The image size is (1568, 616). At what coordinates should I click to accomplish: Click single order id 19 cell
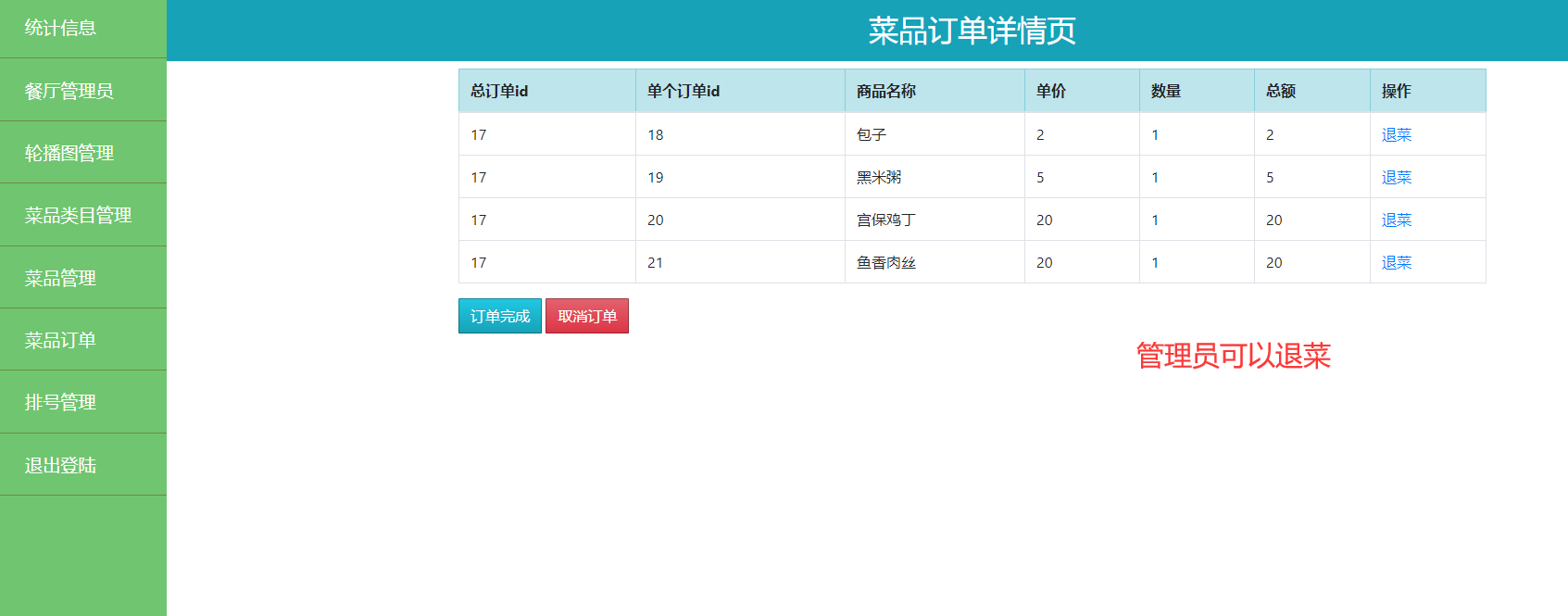pyautogui.click(x=740, y=177)
